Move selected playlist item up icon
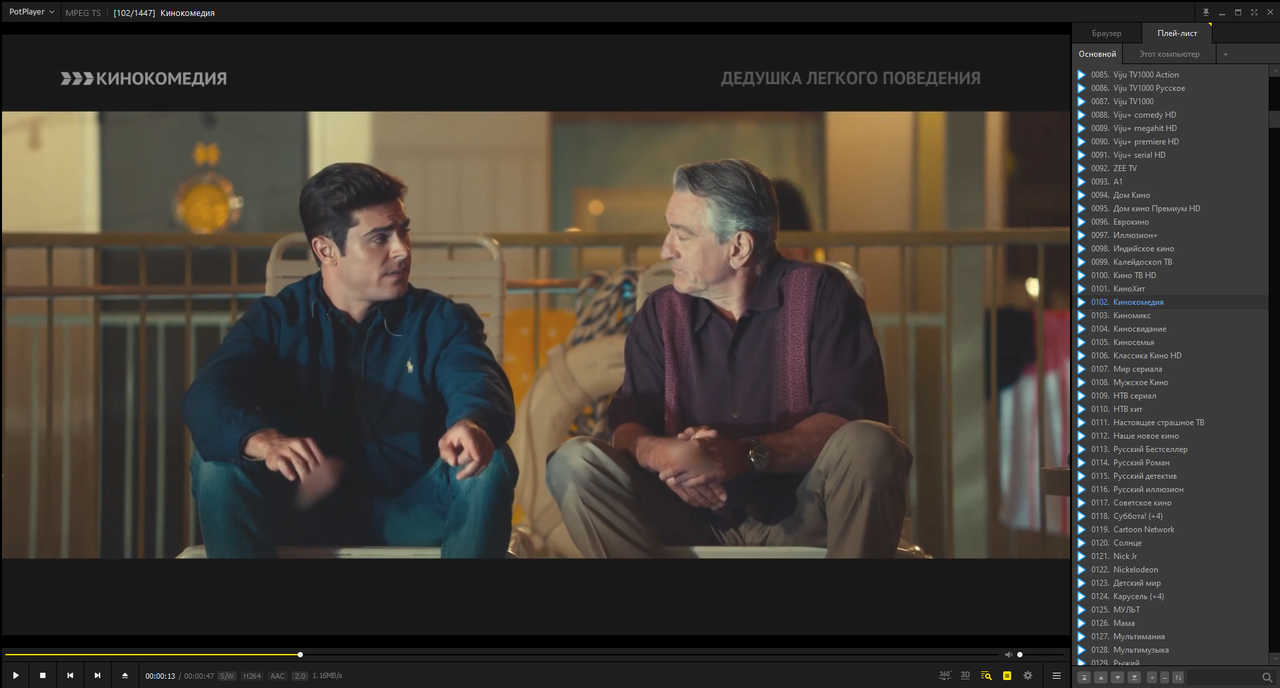 [x=1101, y=678]
